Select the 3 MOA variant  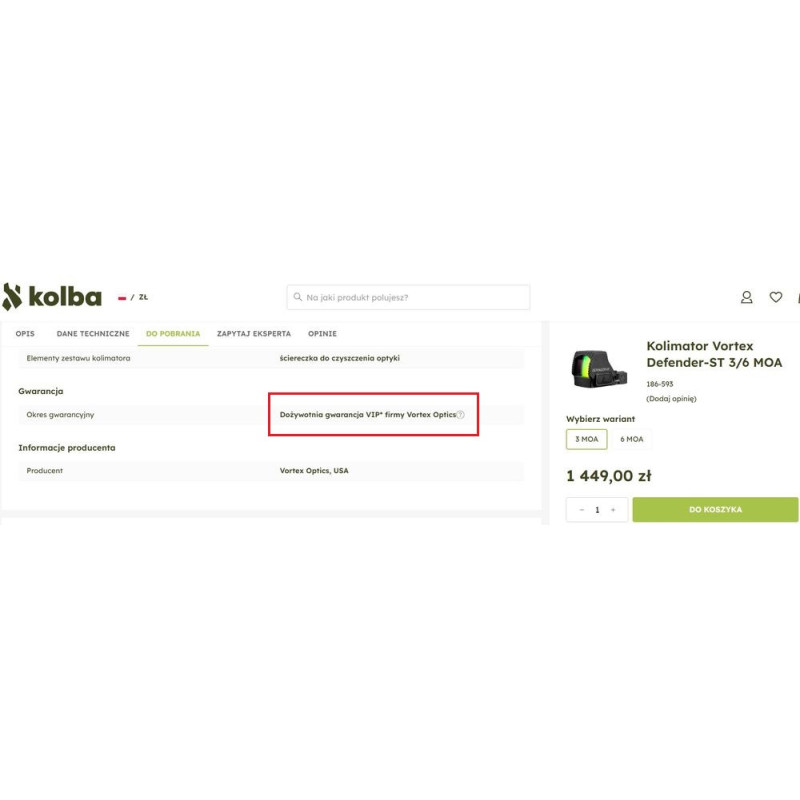point(587,439)
